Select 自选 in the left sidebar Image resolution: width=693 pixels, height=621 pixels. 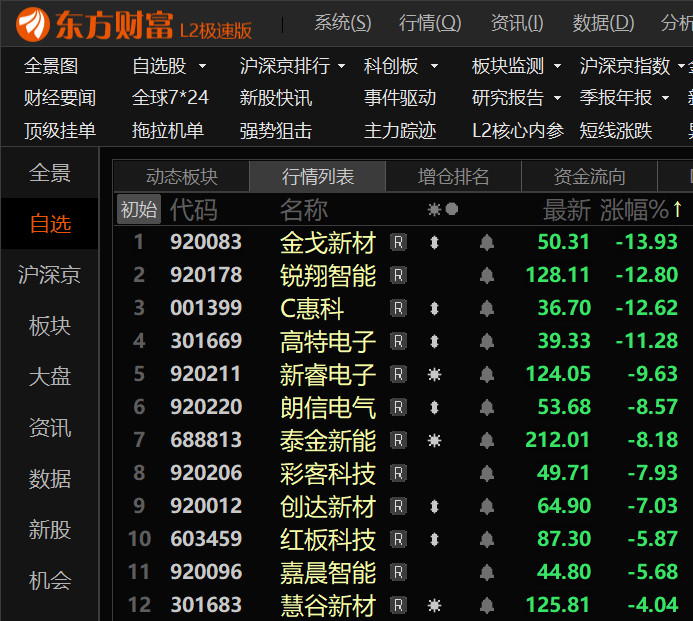50,224
